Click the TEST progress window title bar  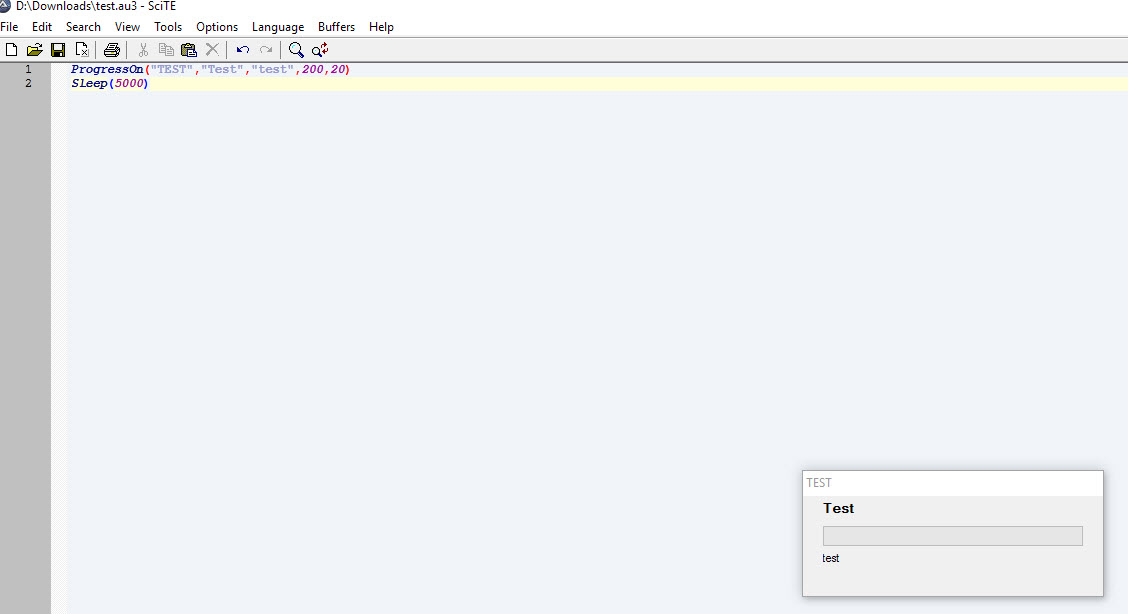[952, 483]
